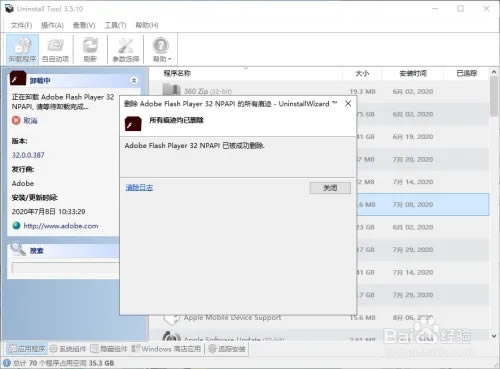
Task: Select the Uninstaller toolbar icon
Action: coord(22,49)
